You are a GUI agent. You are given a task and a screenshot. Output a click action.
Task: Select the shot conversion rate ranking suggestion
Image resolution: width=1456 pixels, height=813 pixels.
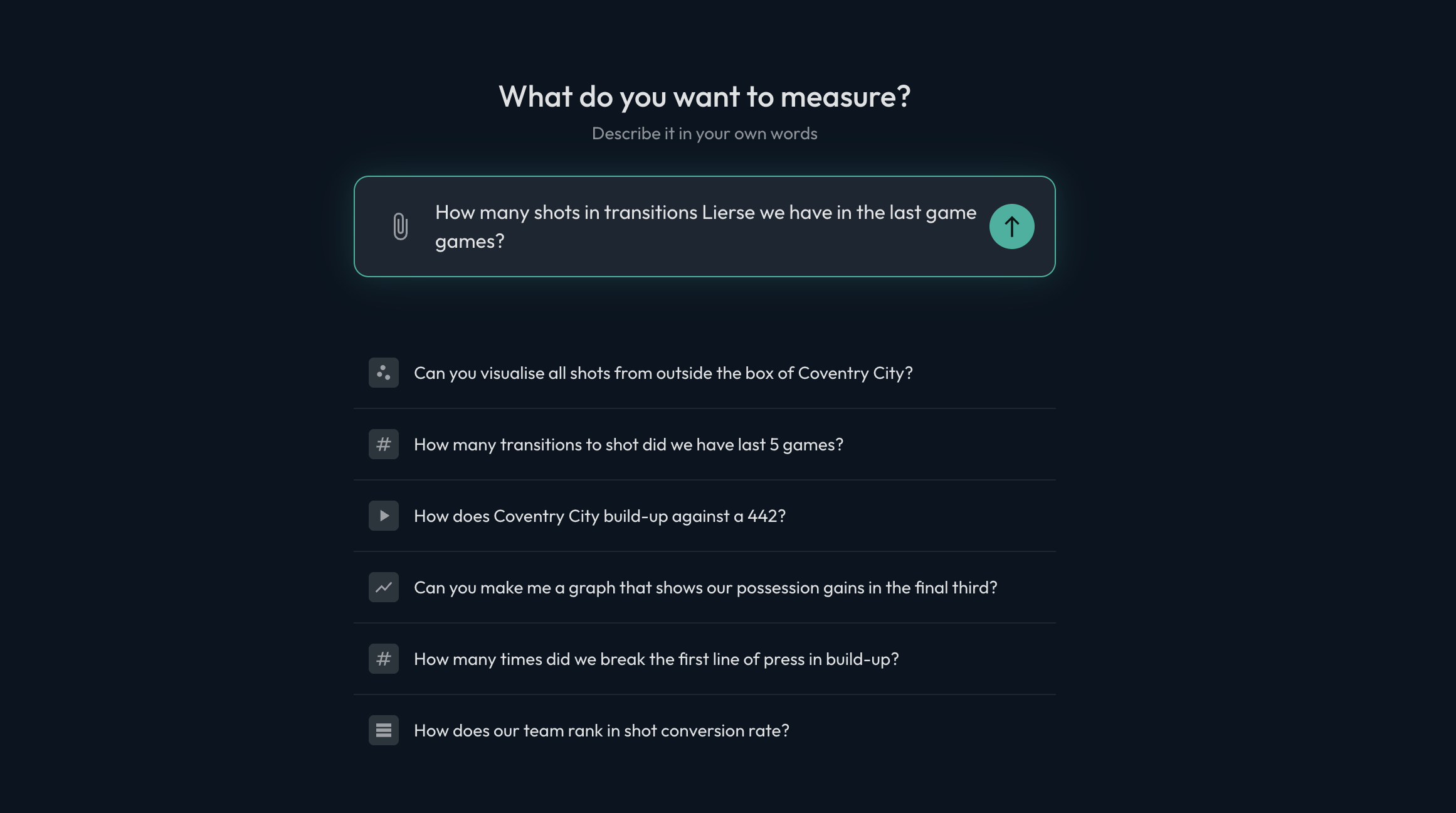[x=705, y=730]
